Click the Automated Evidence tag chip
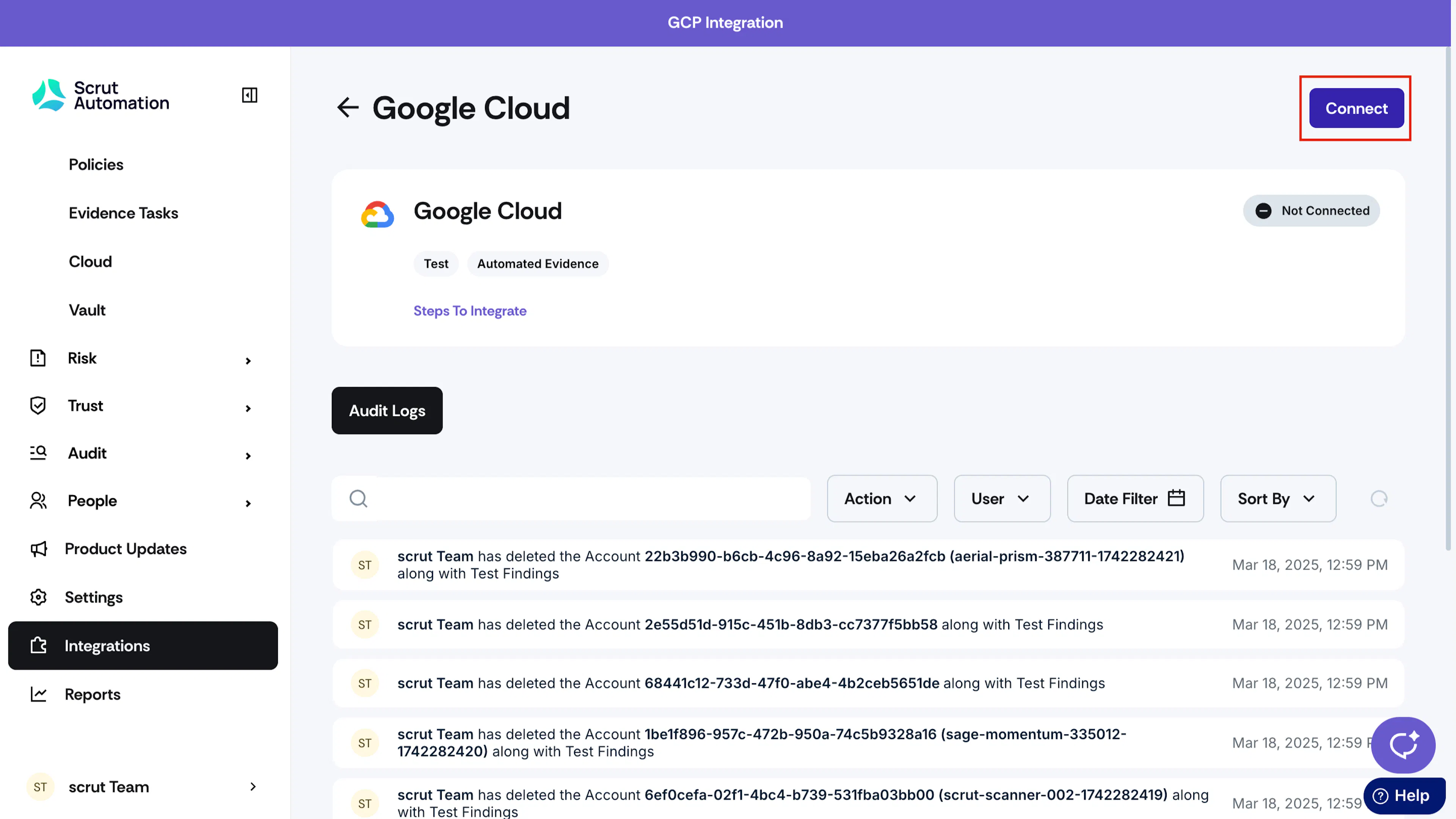 click(538, 264)
